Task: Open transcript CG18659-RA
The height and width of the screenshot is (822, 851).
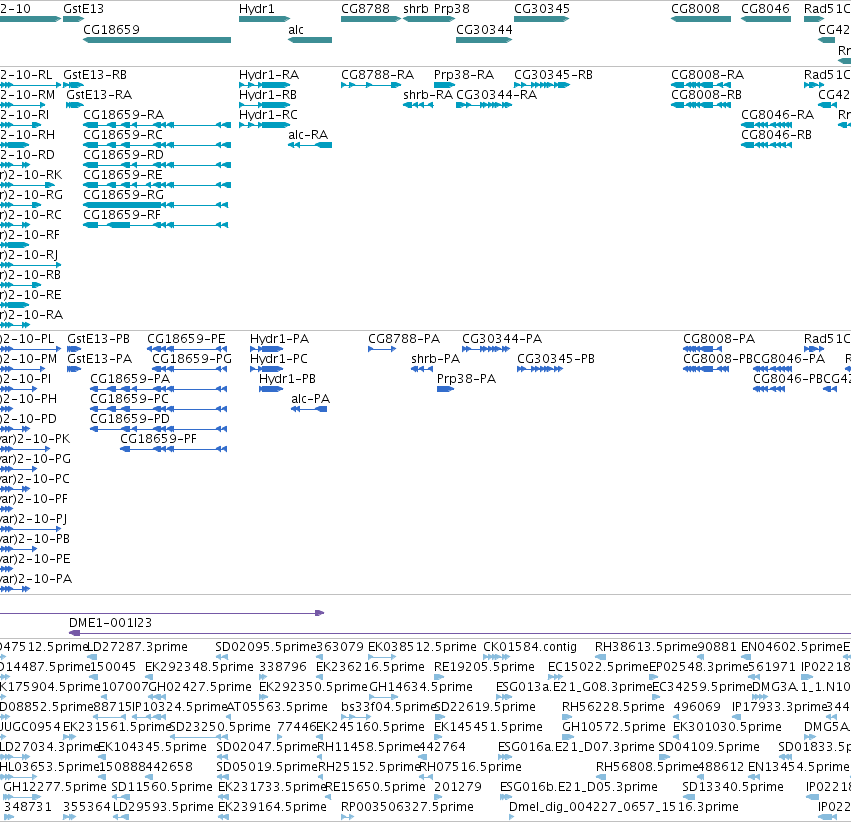Action: click(157, 125)
